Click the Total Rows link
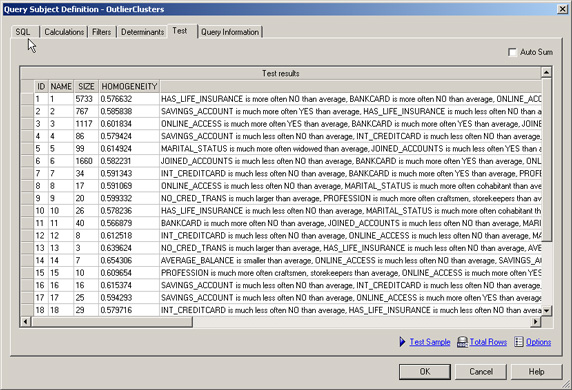This screenshot has width=572, height=390. pos(488,342)
